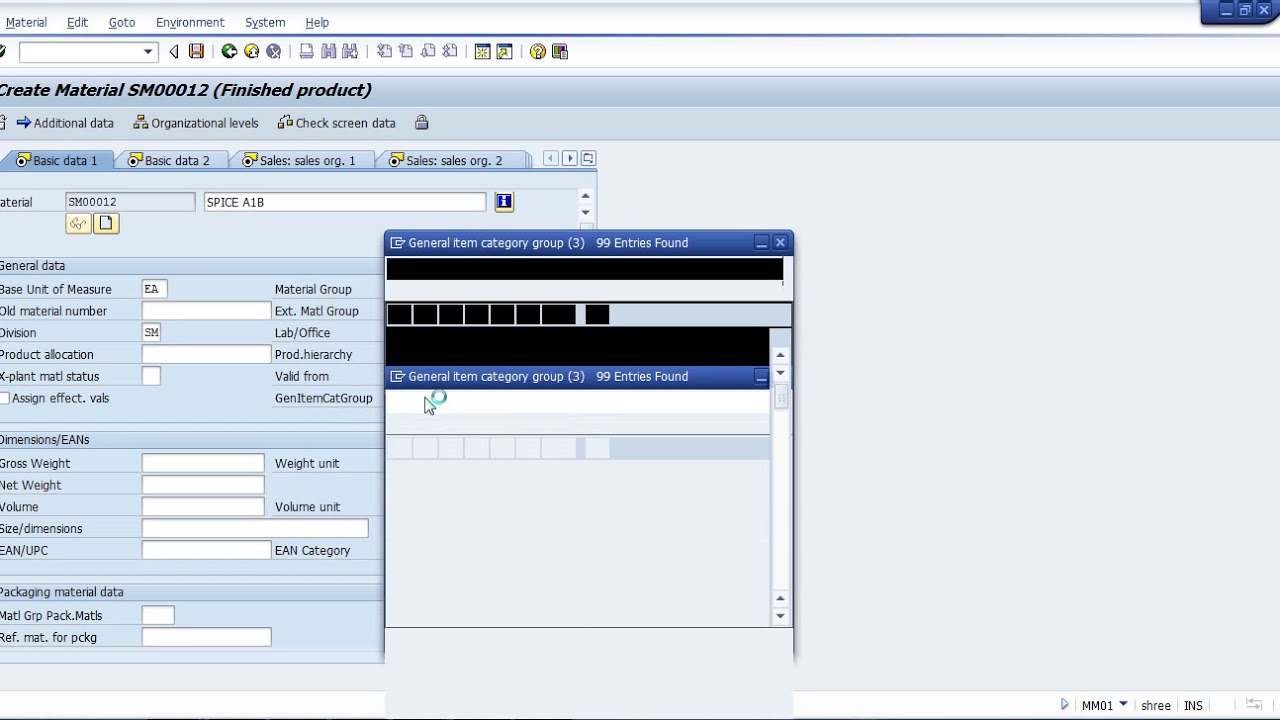1280x720 pixels.
Task: Click the X-plant matl status field
Action: click(x=151, y=376)
